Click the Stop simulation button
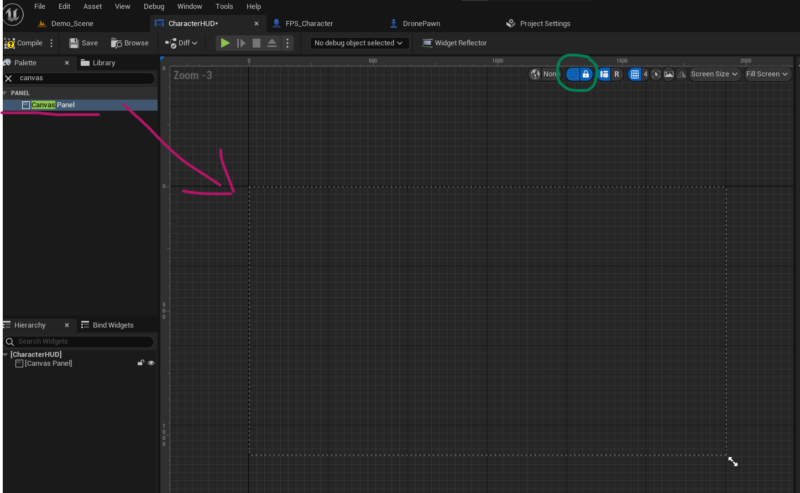The width and height of the screenshot is (800, 493). tap(257, 43)
